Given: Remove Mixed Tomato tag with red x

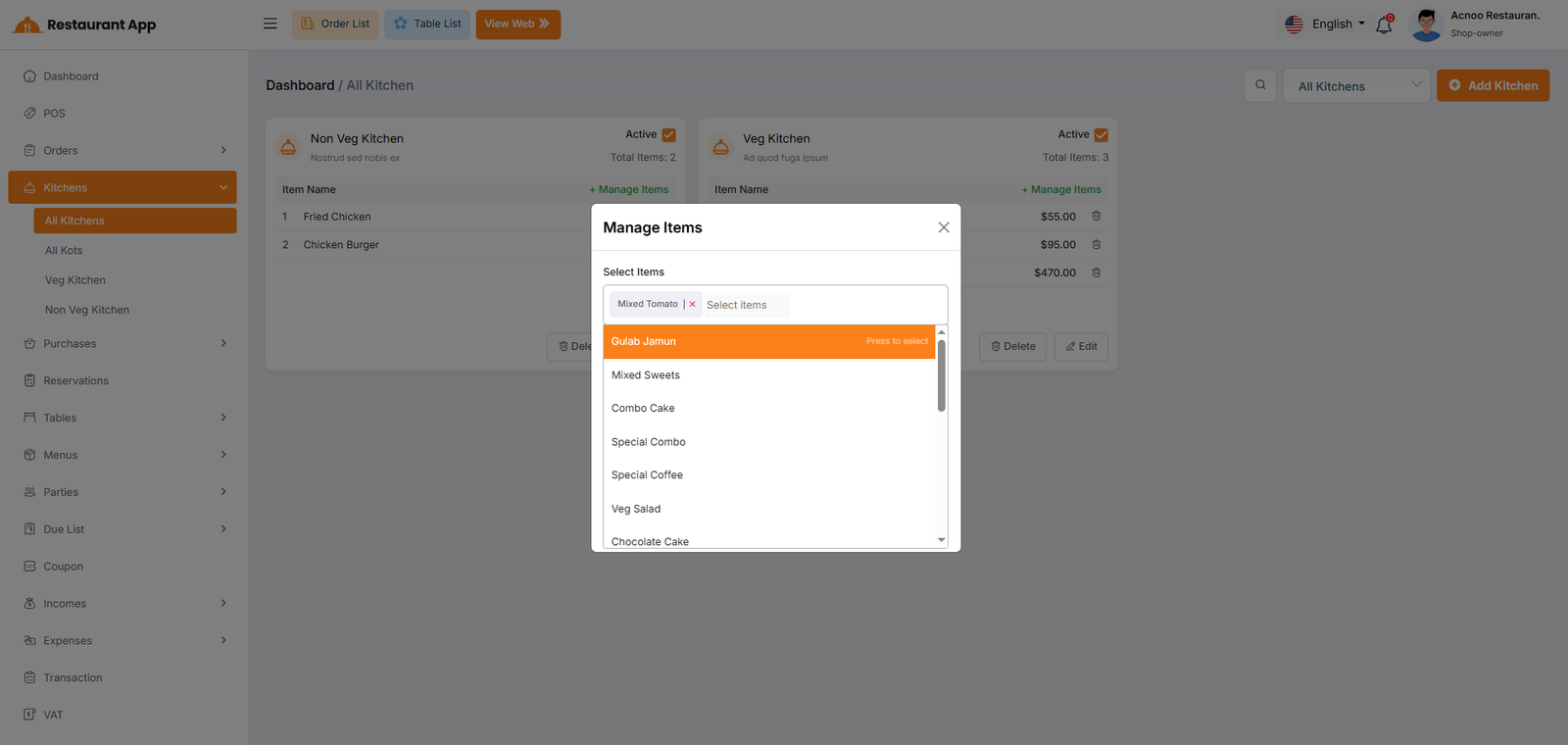Looking at the screenshot, I should pyautogui.click(x=692, y=305).
